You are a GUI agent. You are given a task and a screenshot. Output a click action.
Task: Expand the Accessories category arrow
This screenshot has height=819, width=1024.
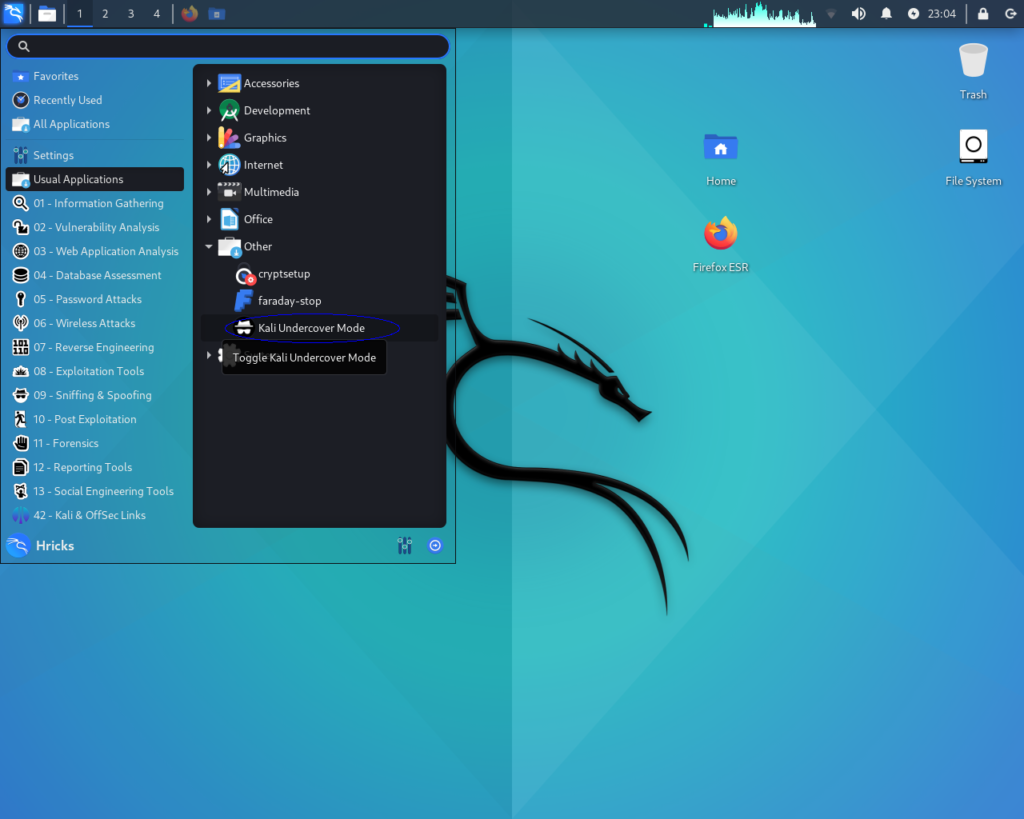pyautogui.click(x=208, y=83)
